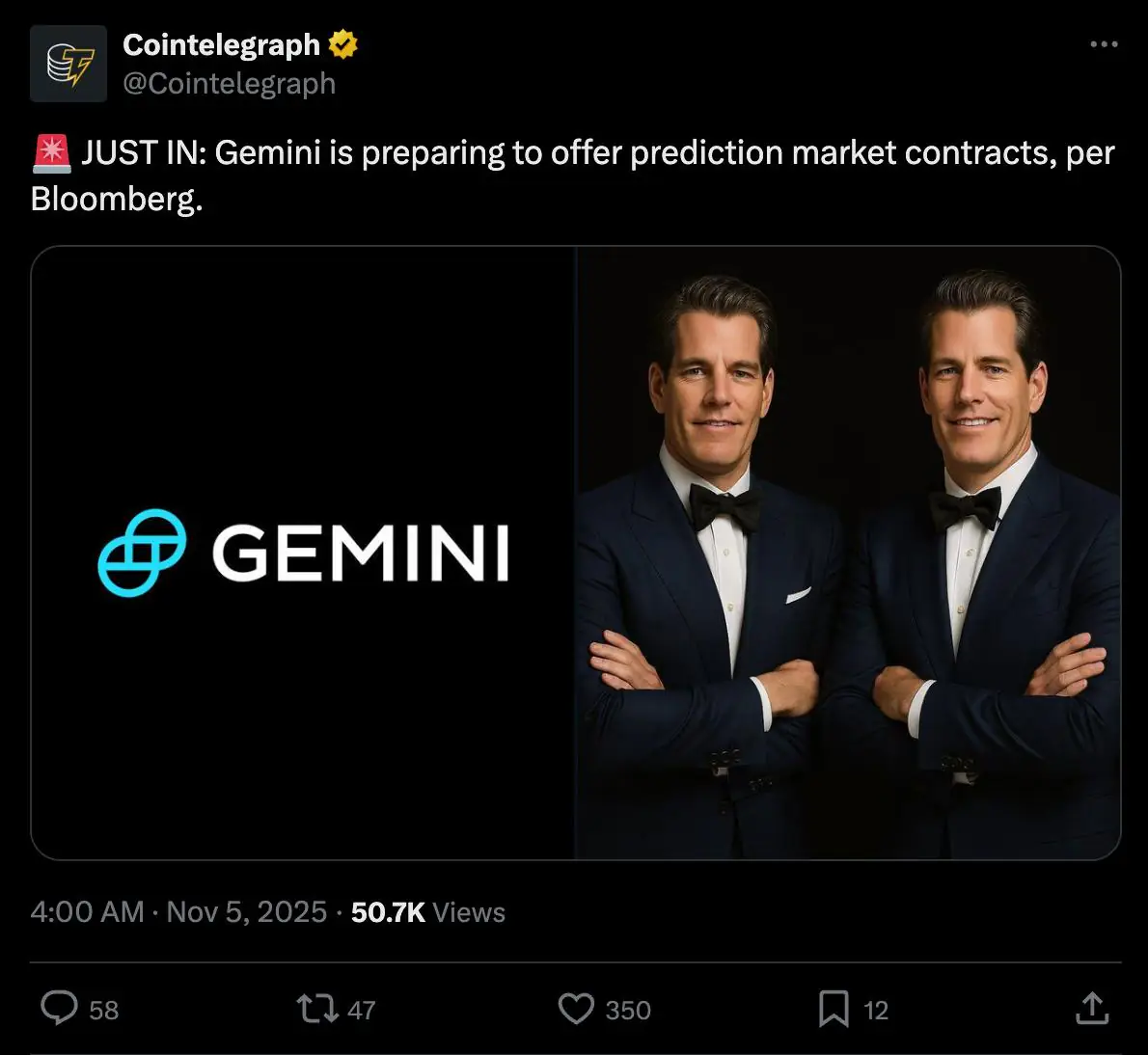
Task: Click the 50.7K Views counter
Action: (x=427, y=912)
